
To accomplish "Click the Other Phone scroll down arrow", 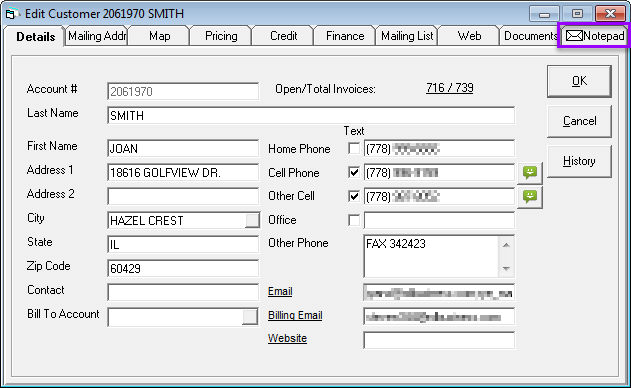I will (x=506, y=268).
